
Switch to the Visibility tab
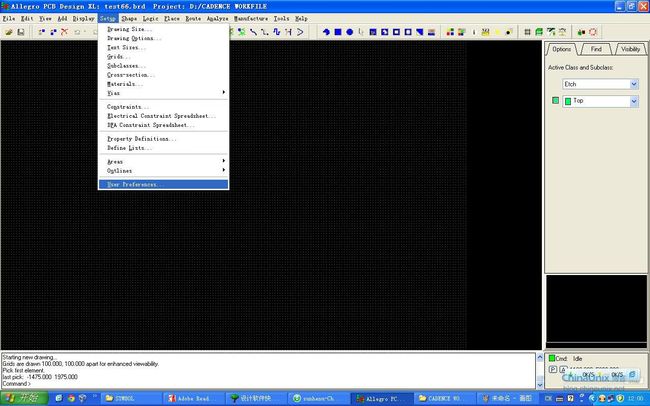(x=631, y=49)
